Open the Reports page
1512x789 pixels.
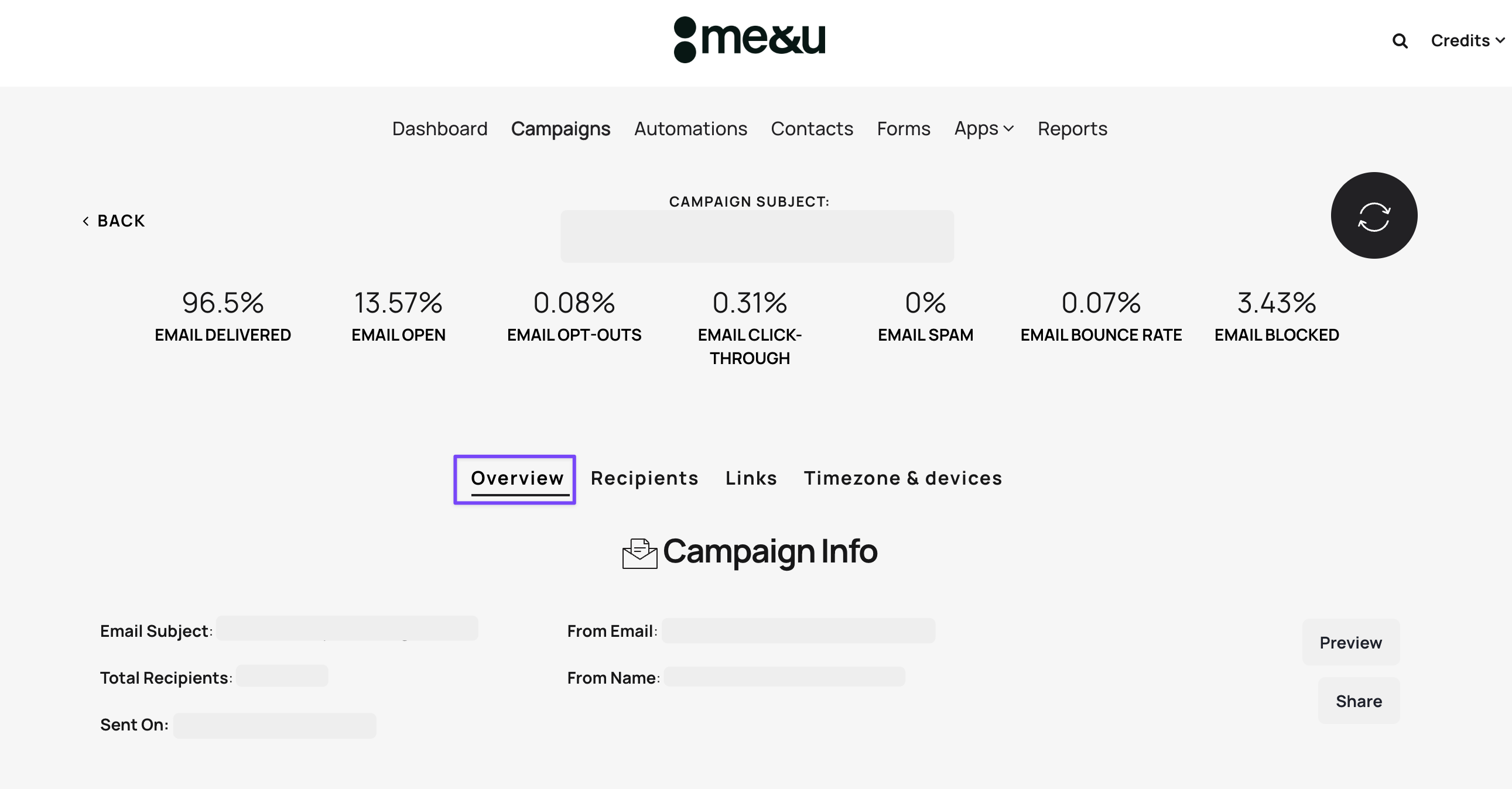click(x=1072, y=128)
